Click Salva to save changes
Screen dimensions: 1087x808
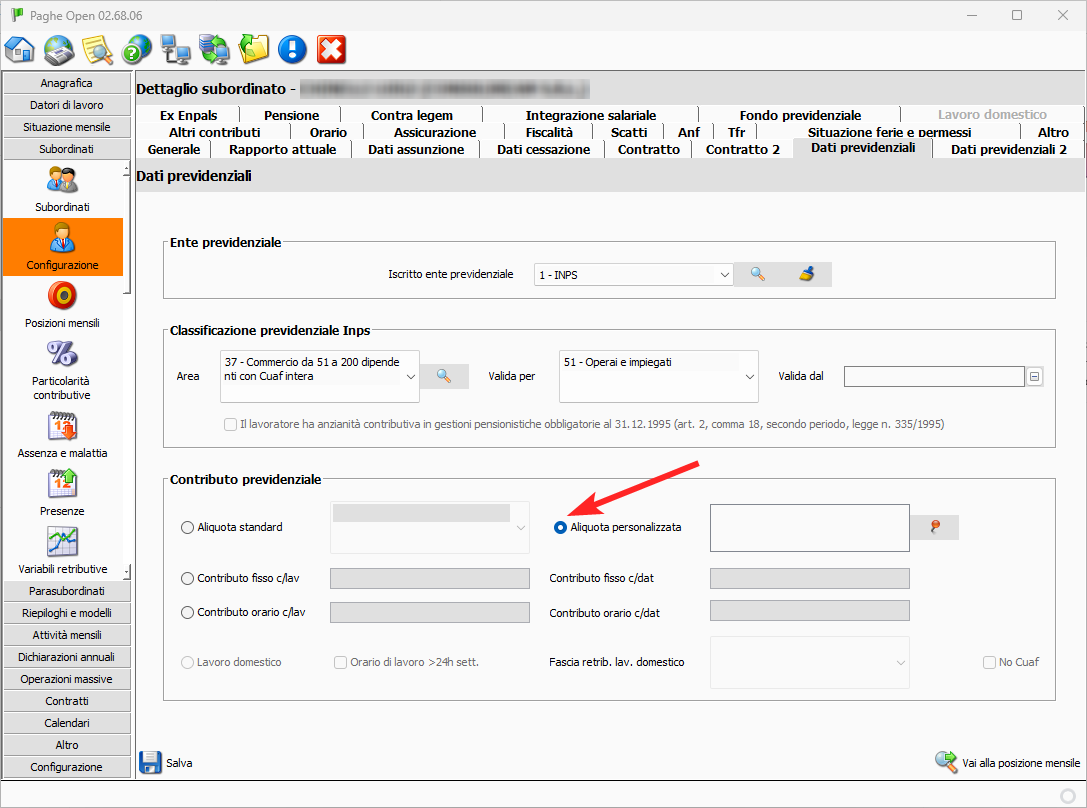pyautogui.click(x=166, y=762)
